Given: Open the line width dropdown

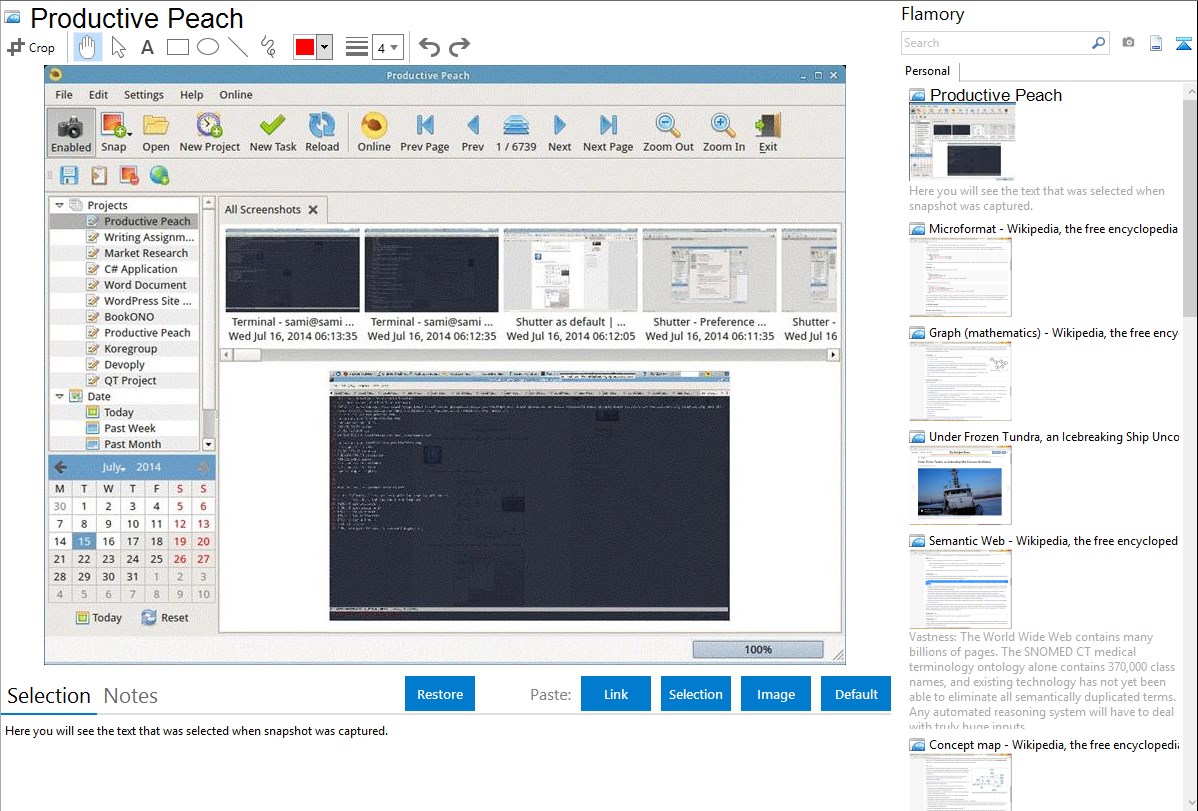Looking at the screenshot, I should (x=387, y=47).
